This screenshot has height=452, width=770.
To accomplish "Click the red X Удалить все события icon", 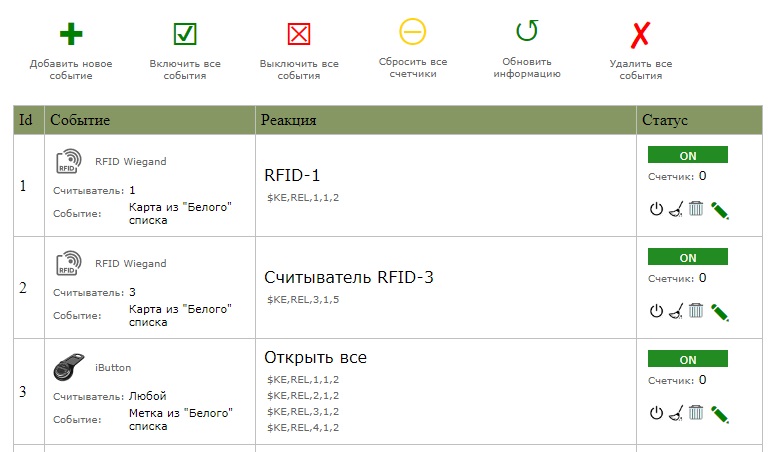I will tap(640, 34).
